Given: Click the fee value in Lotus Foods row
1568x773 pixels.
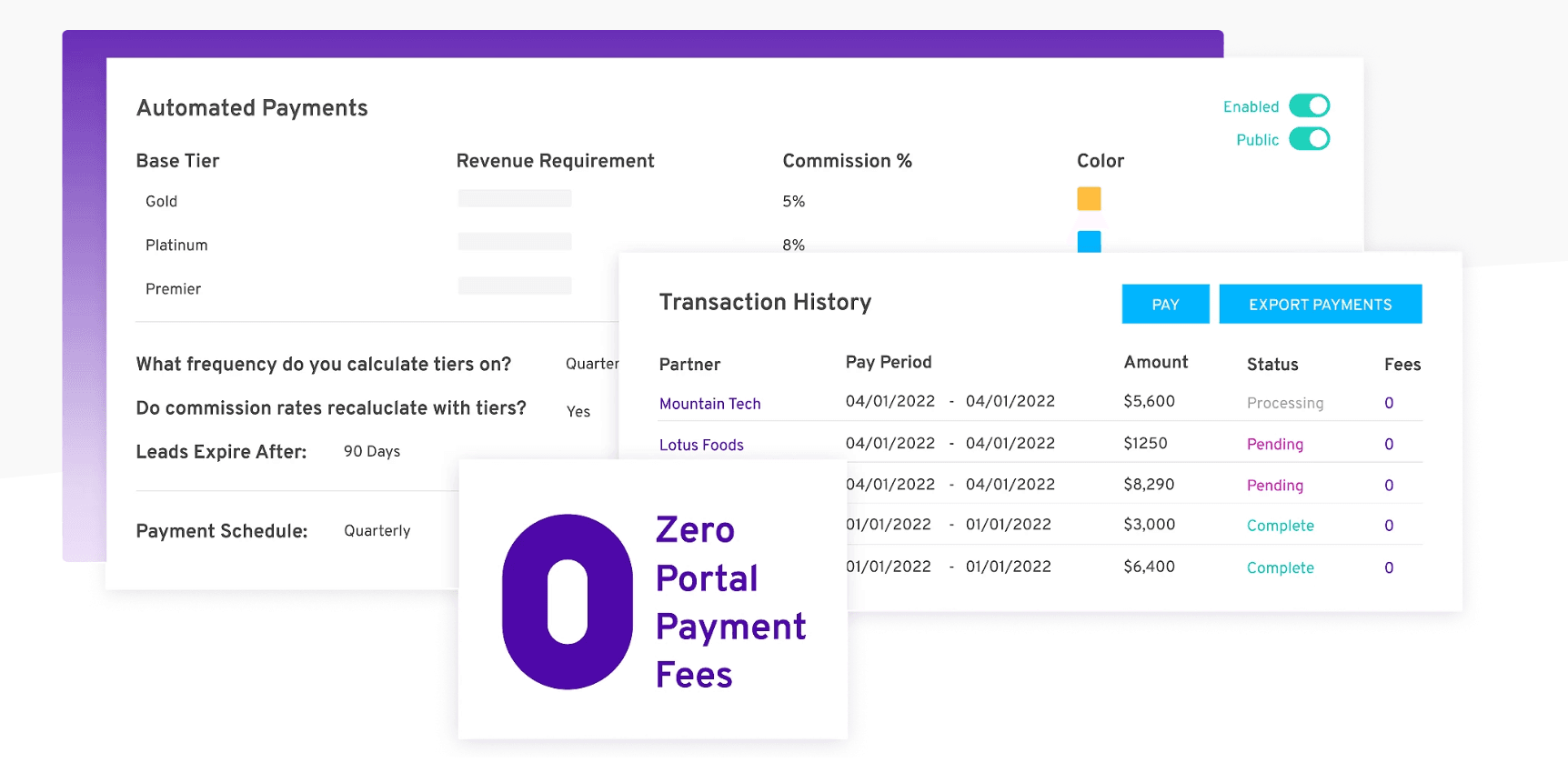Looking at the screenshot, I should 1389,444.
